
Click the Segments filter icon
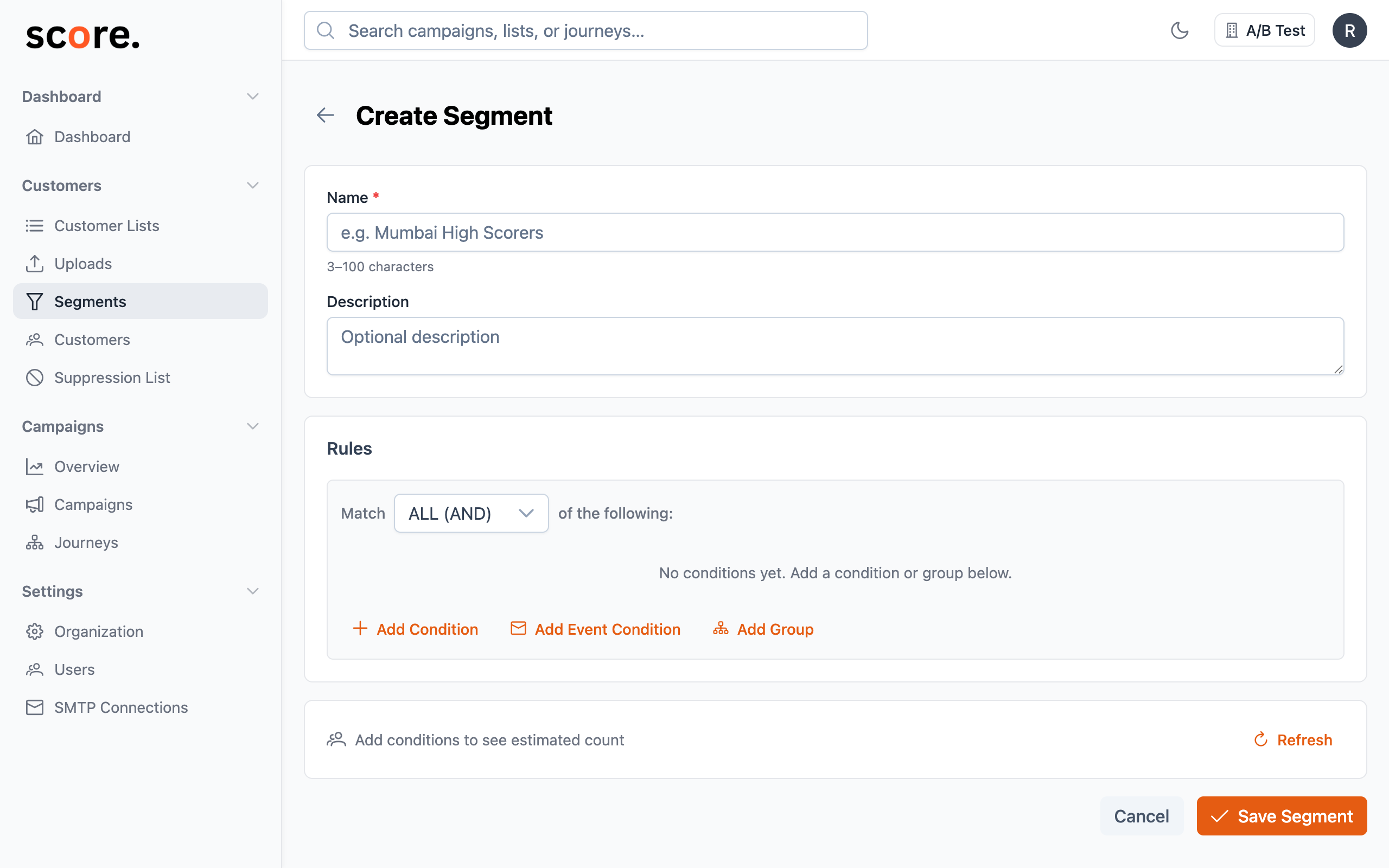pyautogui.click(x=34, y=302)
